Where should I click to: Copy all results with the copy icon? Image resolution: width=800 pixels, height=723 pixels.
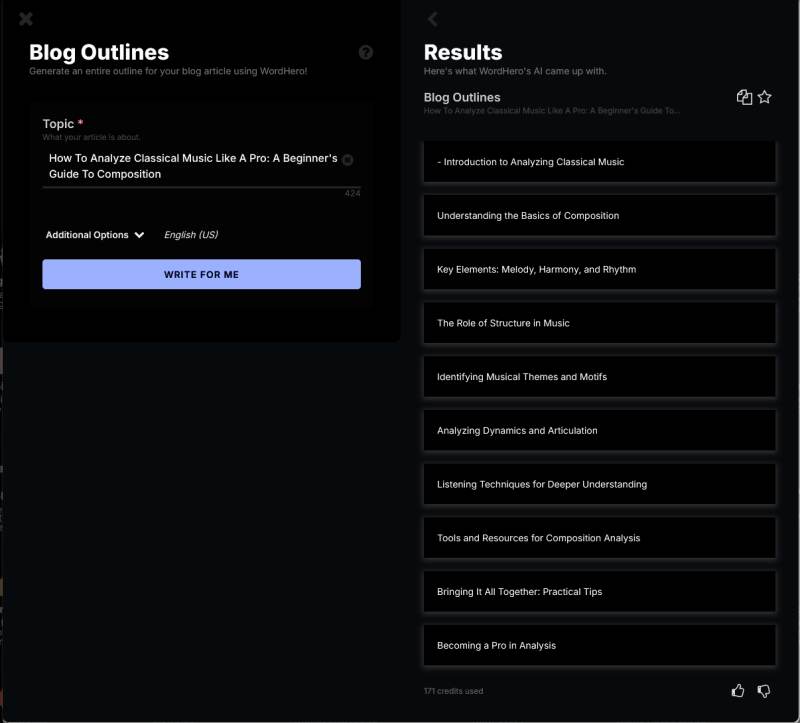pyautogui.click(x=744, y=97)
